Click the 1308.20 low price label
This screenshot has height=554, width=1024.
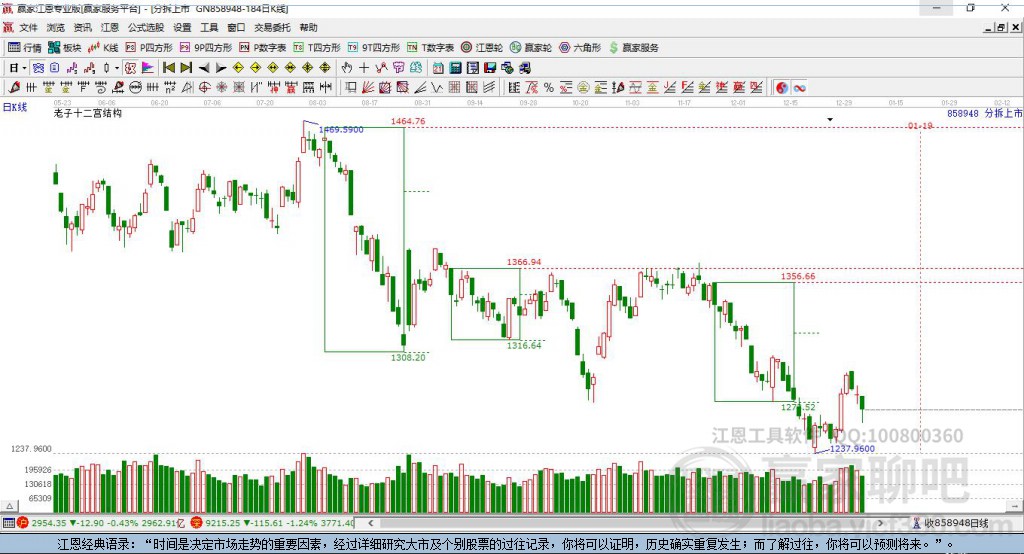(x=408, y=357)
